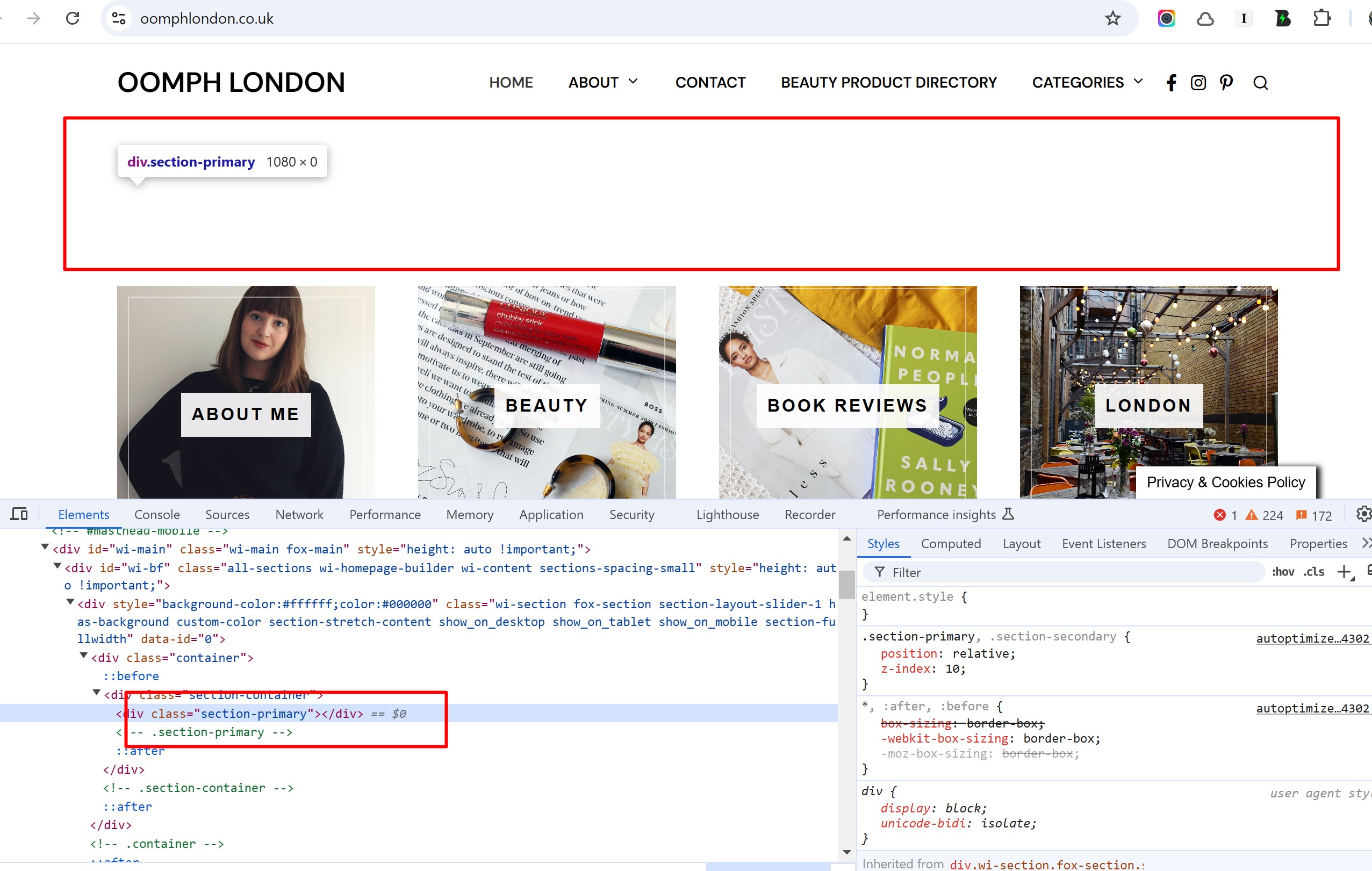Open the LONDON image tile

1148,392
